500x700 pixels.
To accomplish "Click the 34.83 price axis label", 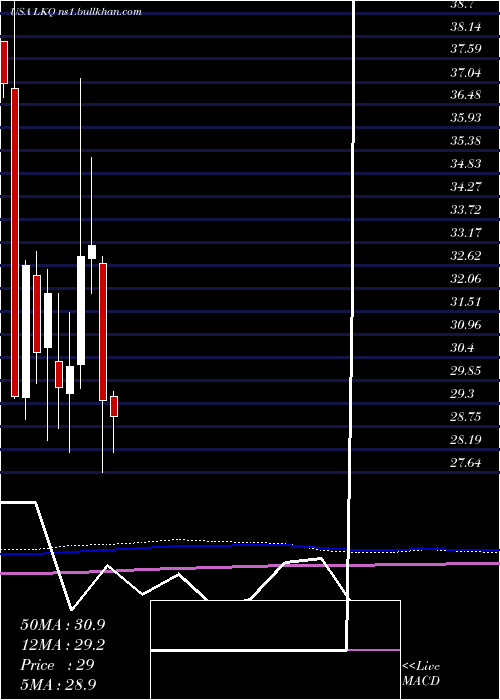I will coord(466,164).
